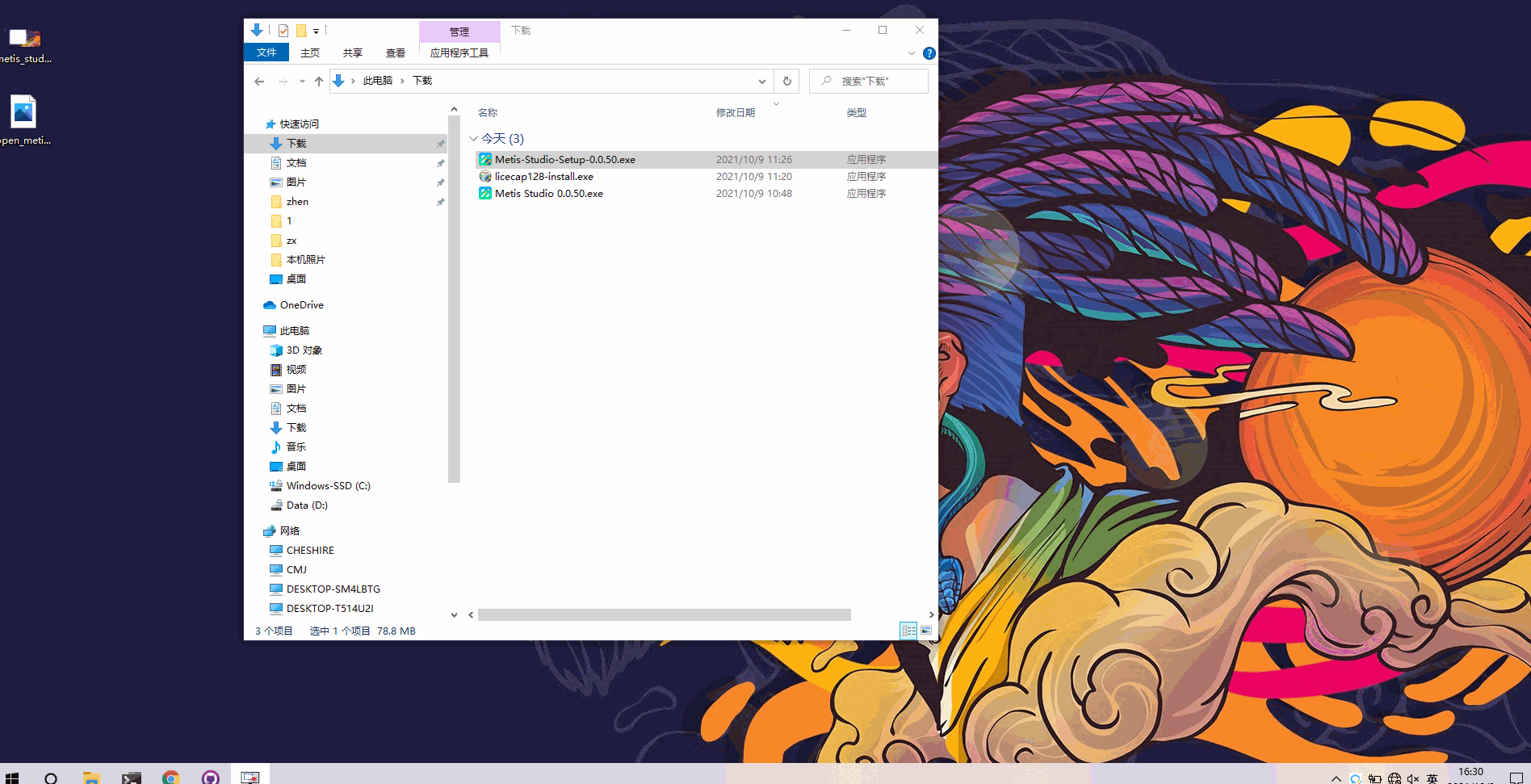The width and height of the screenshot is (1531, 784).
Task: Open the address bar history dropdown
Action: point(761,81)
